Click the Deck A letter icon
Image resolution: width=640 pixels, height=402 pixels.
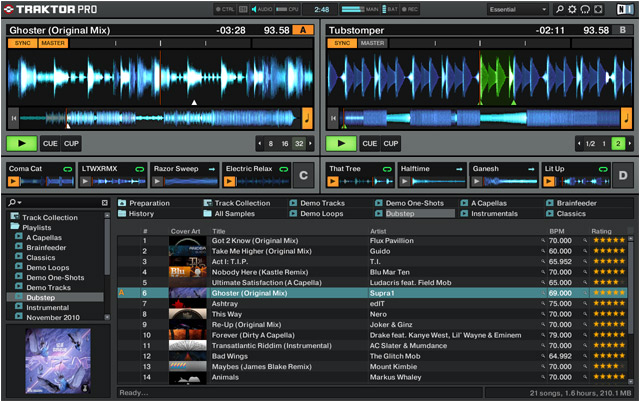click(x=305, y=30)
